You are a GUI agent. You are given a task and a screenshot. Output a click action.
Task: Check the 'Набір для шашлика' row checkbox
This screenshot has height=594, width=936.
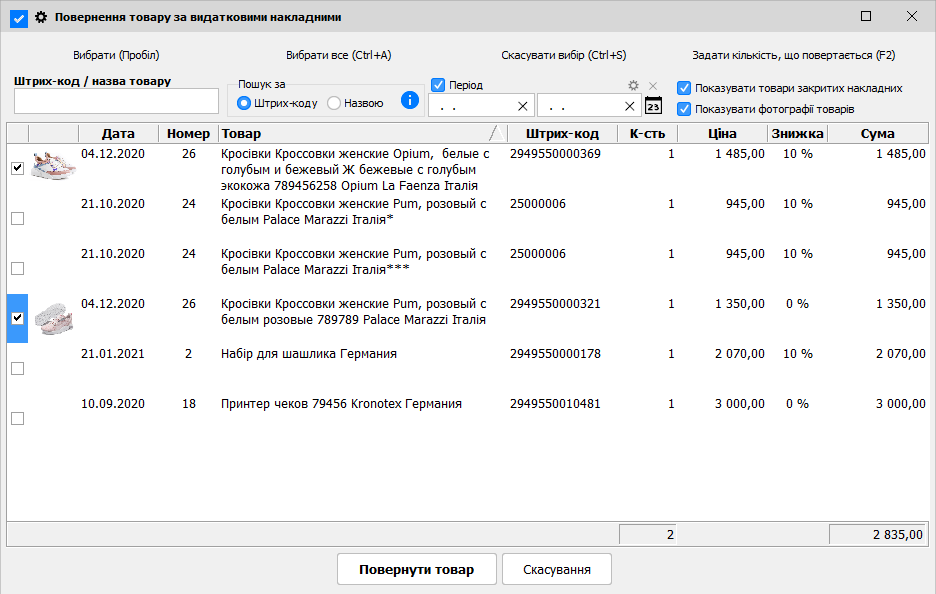coord(17,369)
